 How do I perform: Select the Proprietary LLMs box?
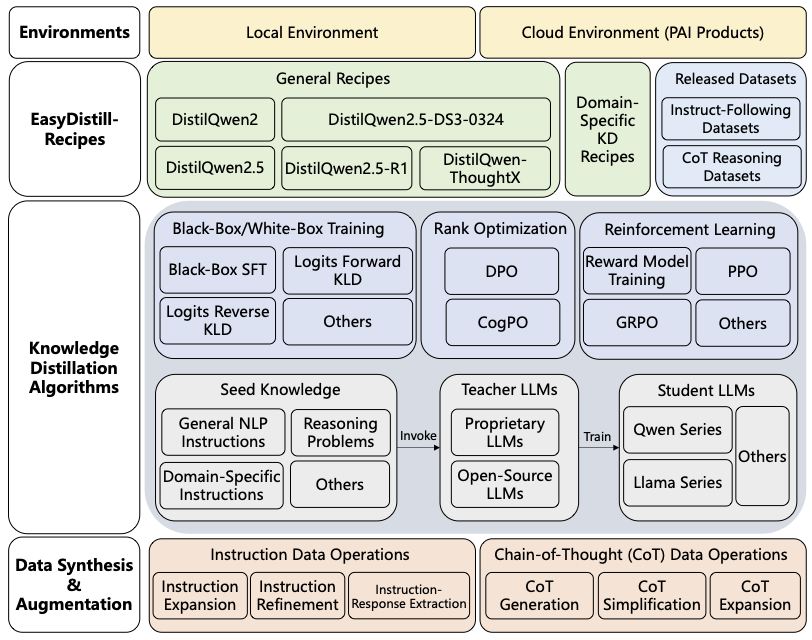[505, 432]
